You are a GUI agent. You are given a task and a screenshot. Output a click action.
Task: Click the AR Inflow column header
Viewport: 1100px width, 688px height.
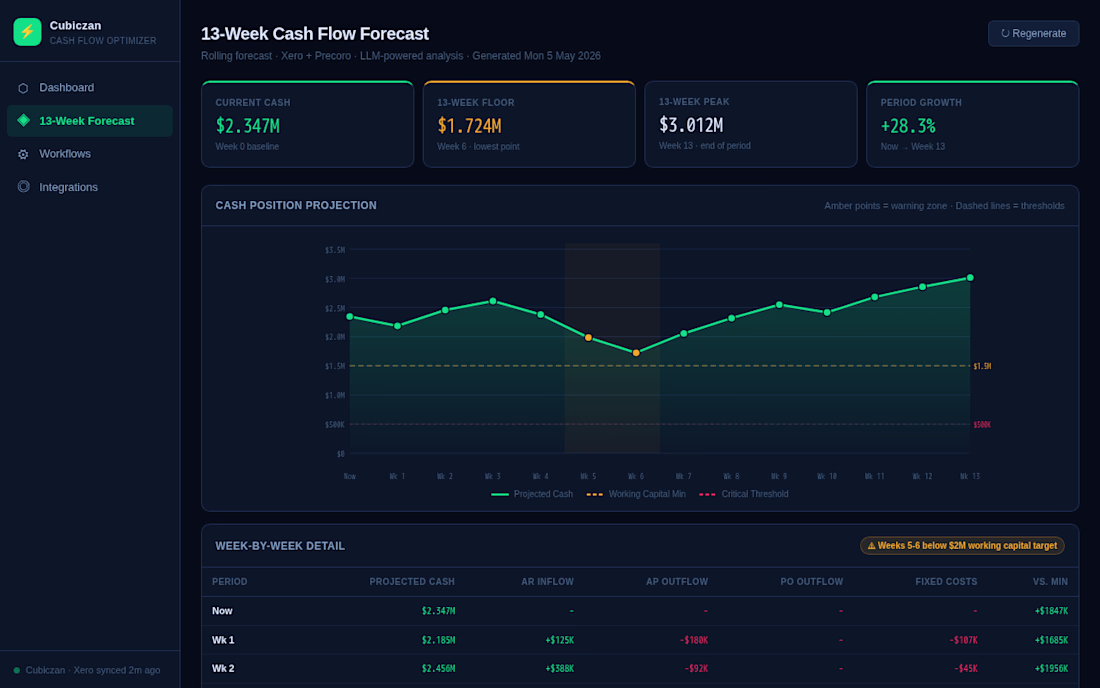547,582
